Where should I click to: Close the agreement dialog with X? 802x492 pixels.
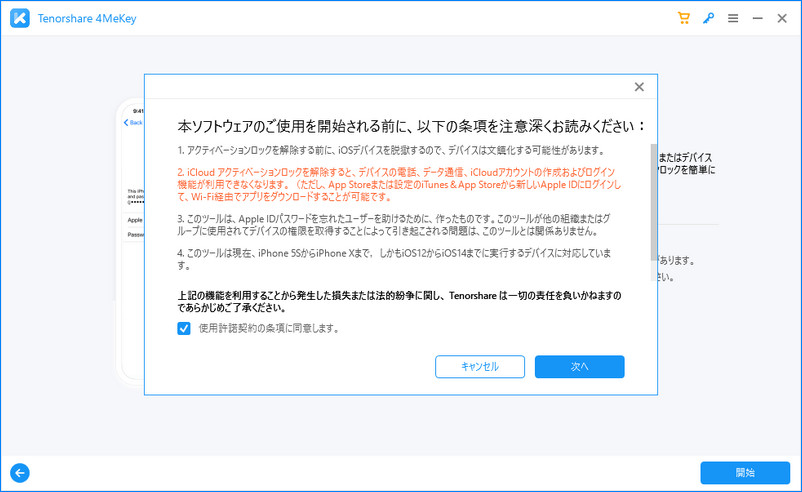(639, 87)
